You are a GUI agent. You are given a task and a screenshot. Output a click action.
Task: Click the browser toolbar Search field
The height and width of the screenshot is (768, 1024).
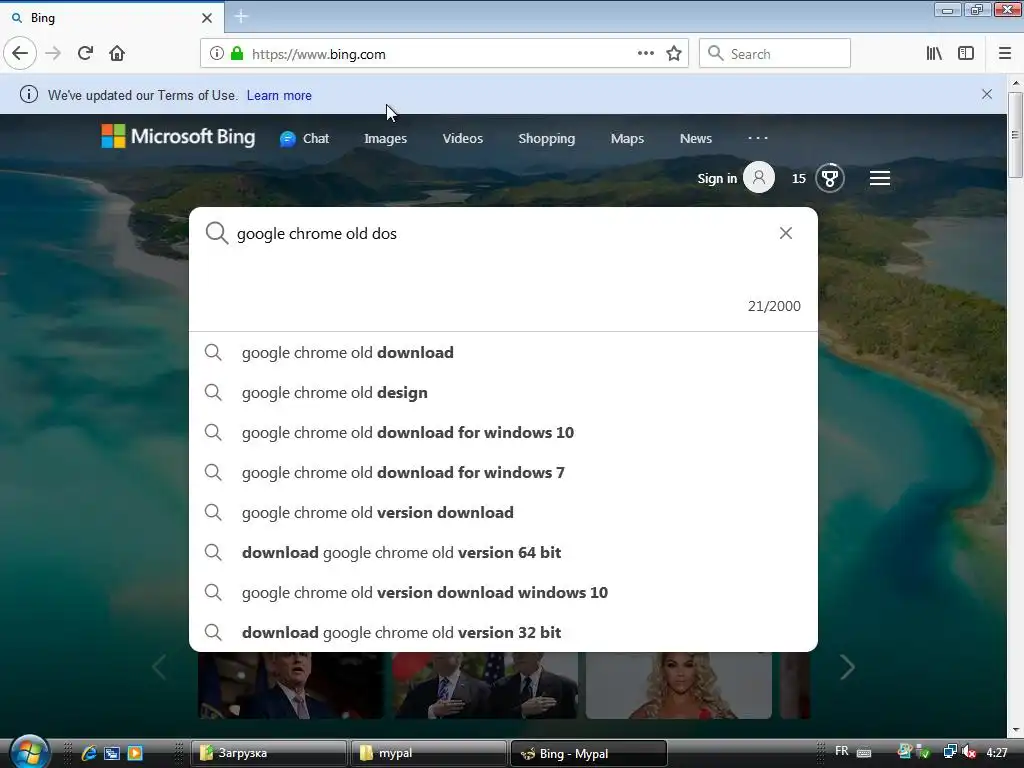click(775, 54)
